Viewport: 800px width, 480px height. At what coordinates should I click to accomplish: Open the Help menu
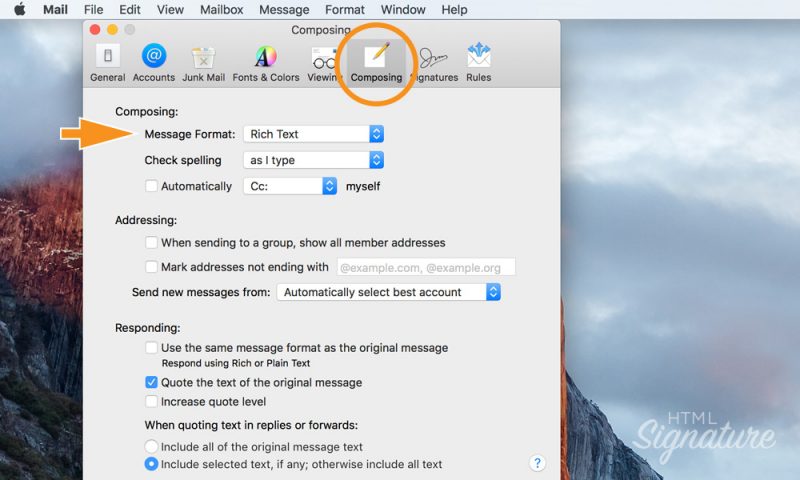[x=455, y=10]
